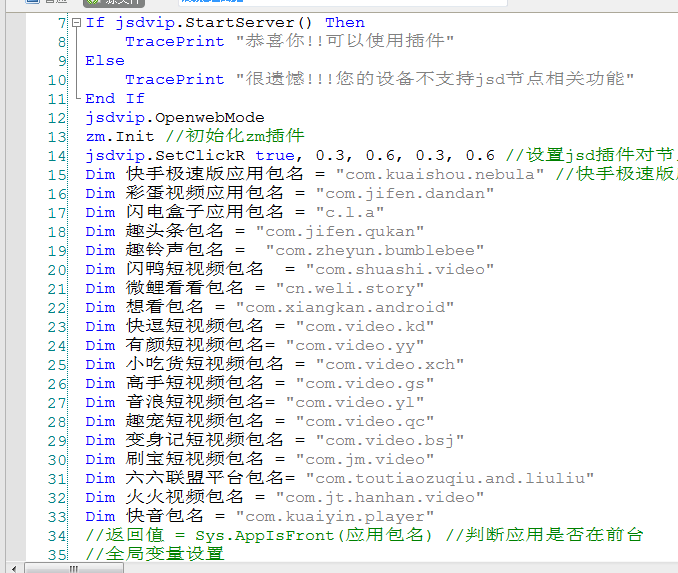Click the 'Then' keyword on line 7
The height and width of the screenshot is (573, 678).
pyautogui.click(x=345, y=22)
